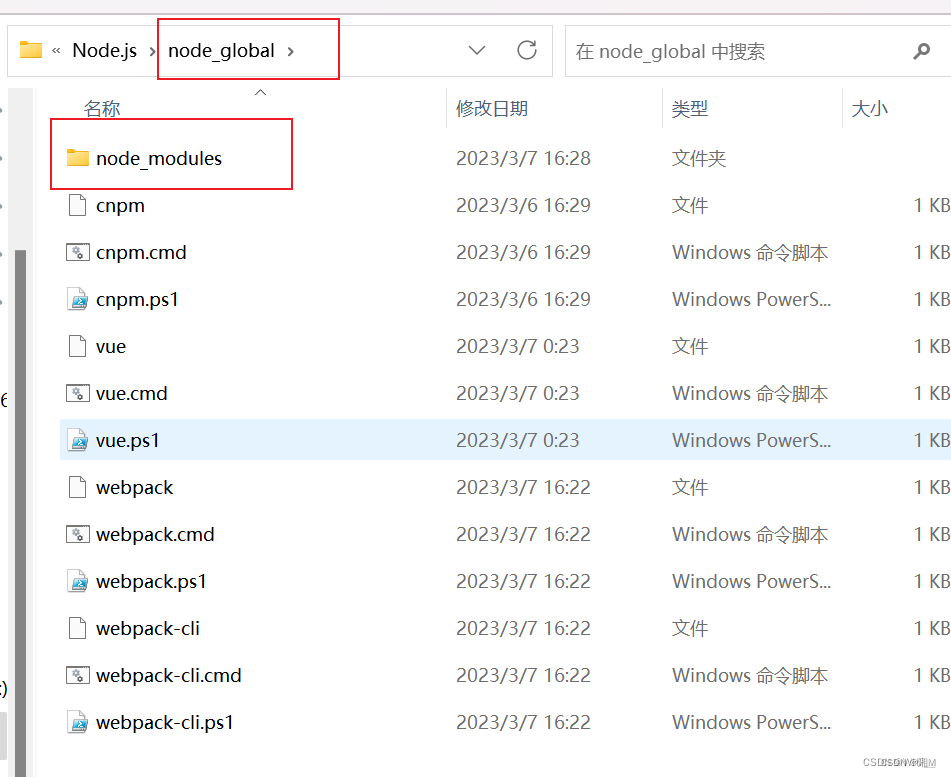Click webpack-cli.ps1 PowerShell icon
The width and height of the screenshot is (951, 777).
click(78, 722)
